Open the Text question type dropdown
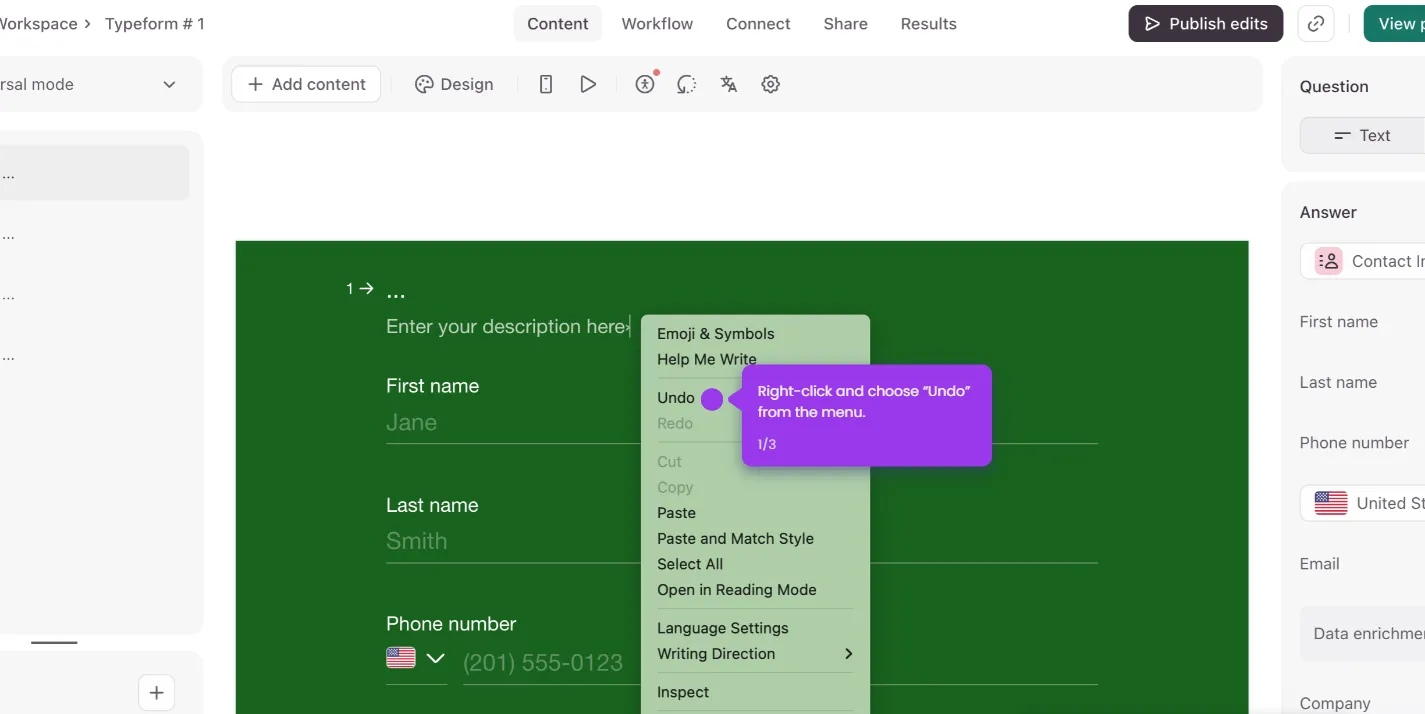 pos(1362,135)
